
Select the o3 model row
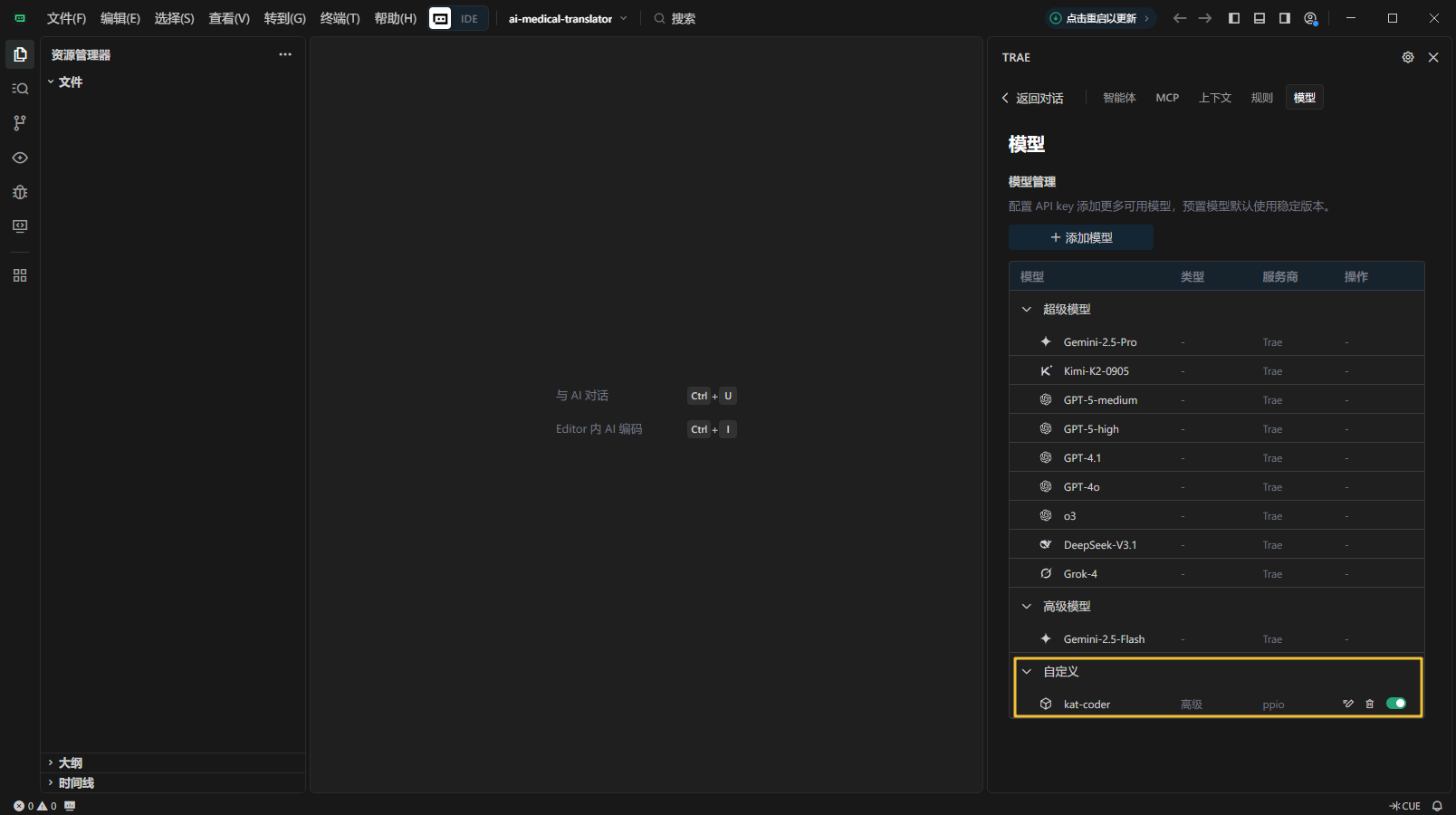(x=1217, y=515)
